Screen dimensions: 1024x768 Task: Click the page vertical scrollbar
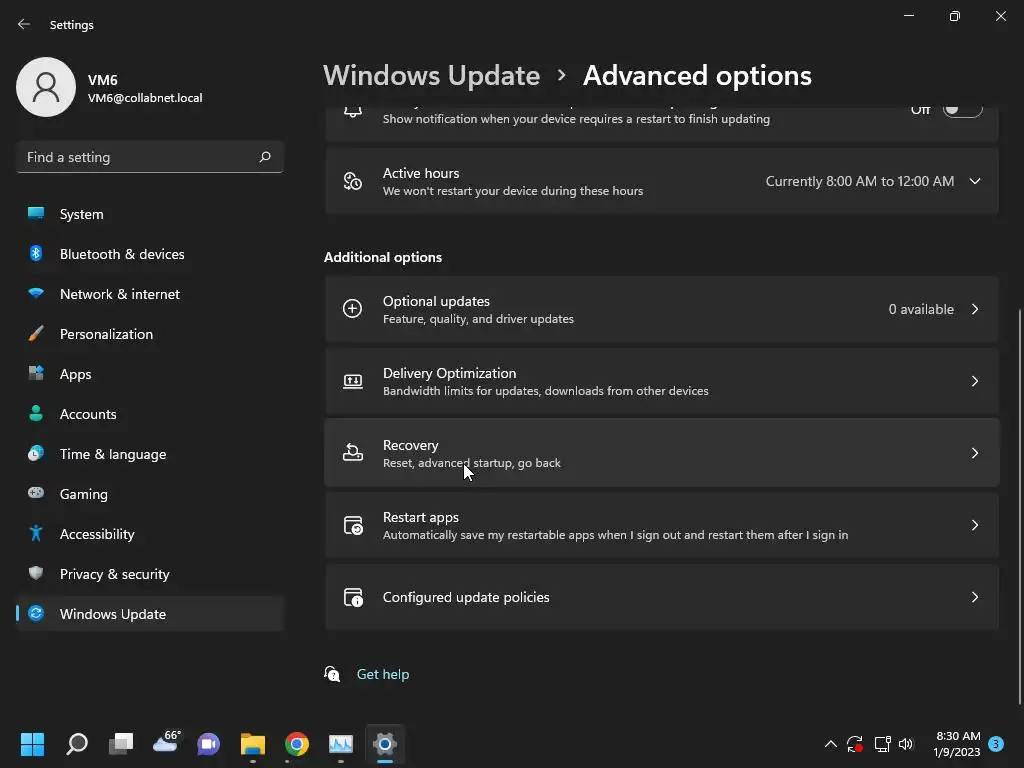(x=1019, y=506)
